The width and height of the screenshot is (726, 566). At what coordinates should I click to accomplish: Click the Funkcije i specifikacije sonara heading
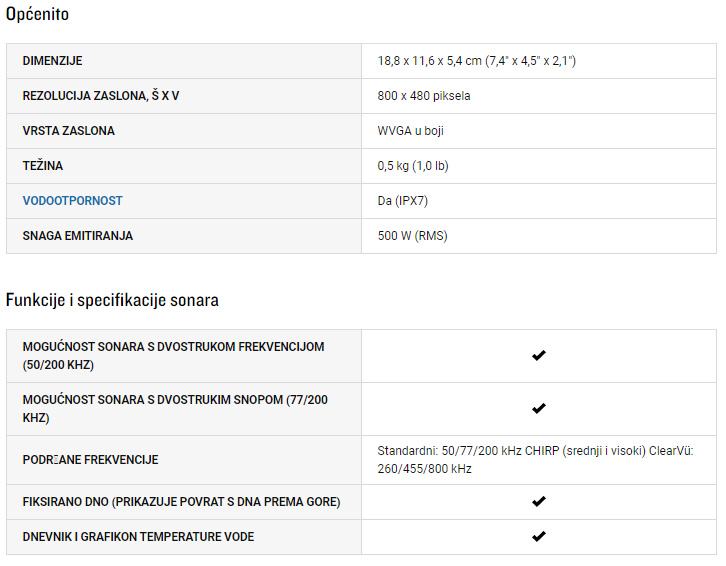coord(112,300)
